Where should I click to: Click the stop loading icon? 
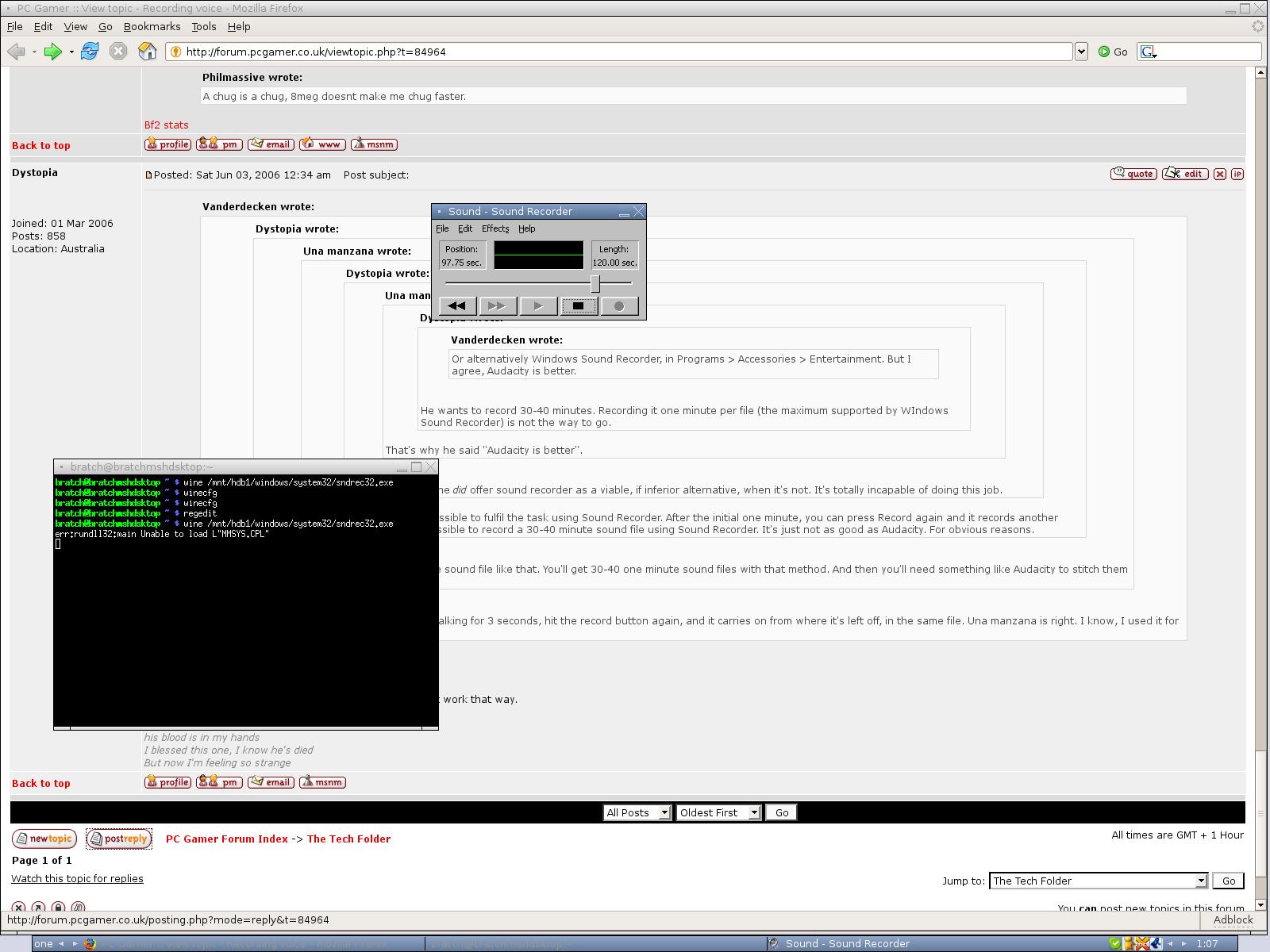pos(118,52)
